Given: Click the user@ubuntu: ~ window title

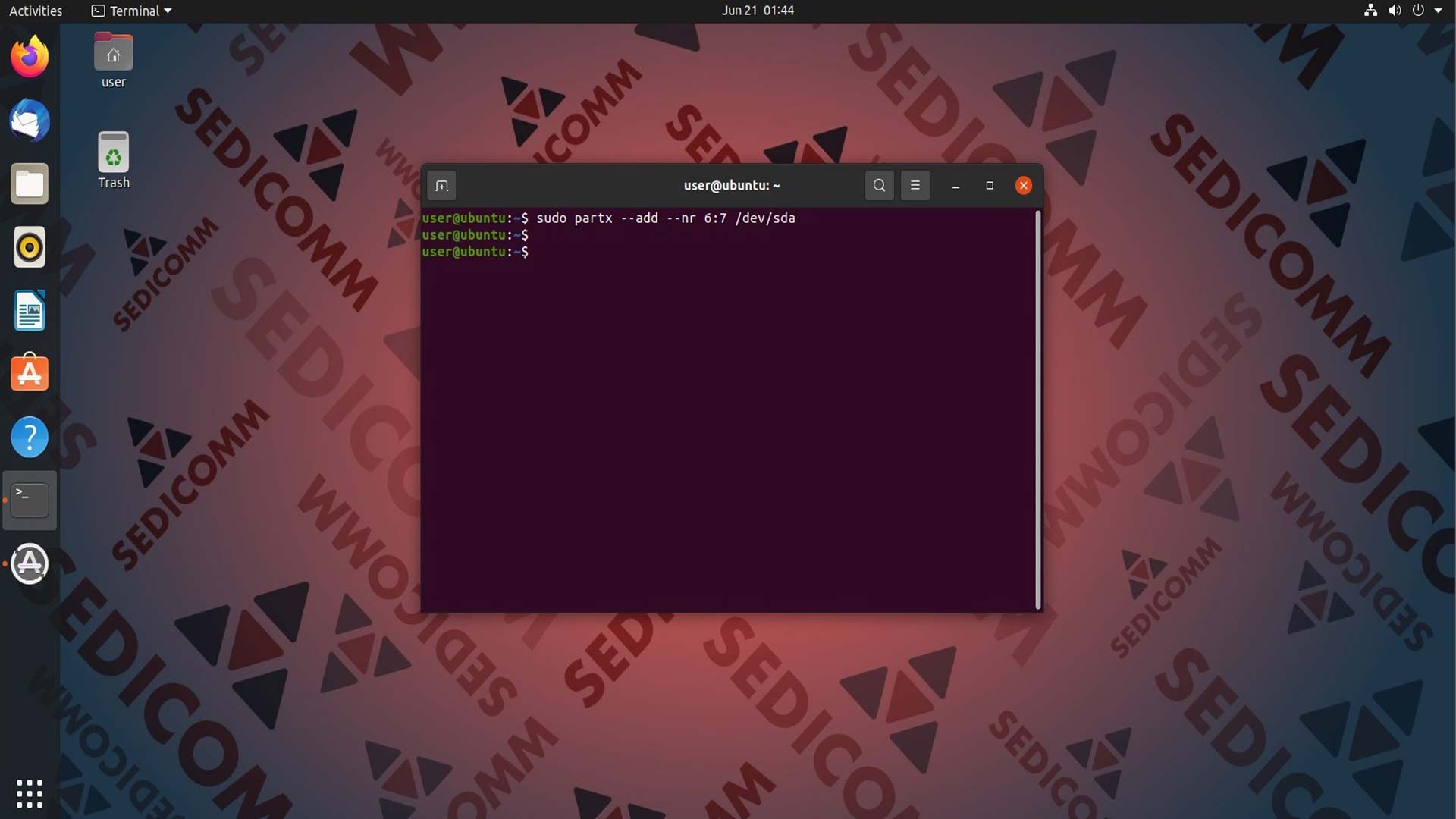Looking at the screenshot, I should [732, 185].
